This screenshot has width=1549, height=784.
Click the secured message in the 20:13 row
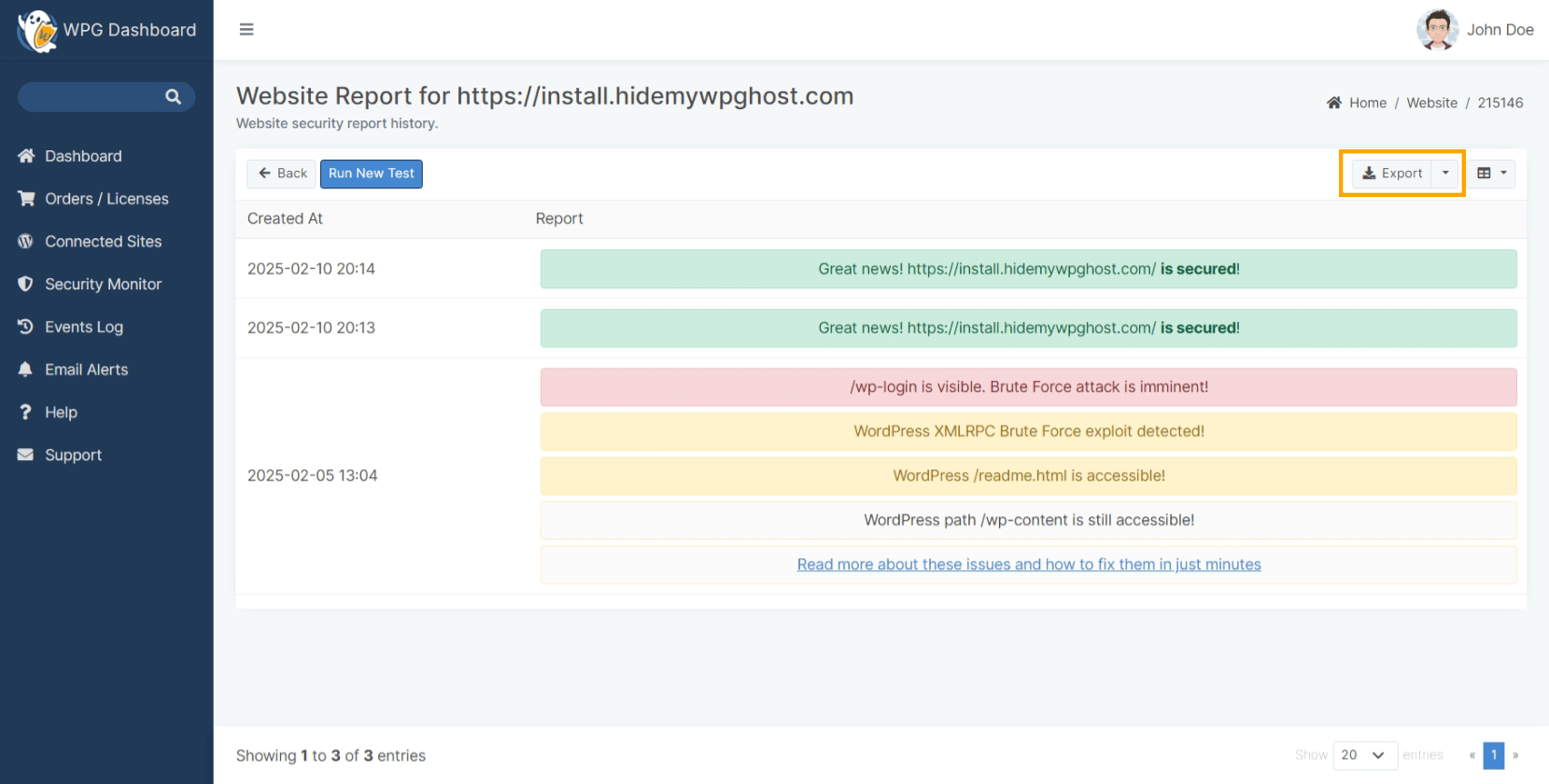click(1029, 329)
